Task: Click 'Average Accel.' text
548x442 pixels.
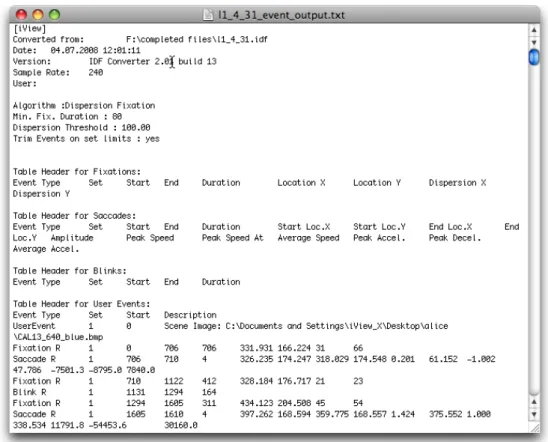Action: [46, 249]
